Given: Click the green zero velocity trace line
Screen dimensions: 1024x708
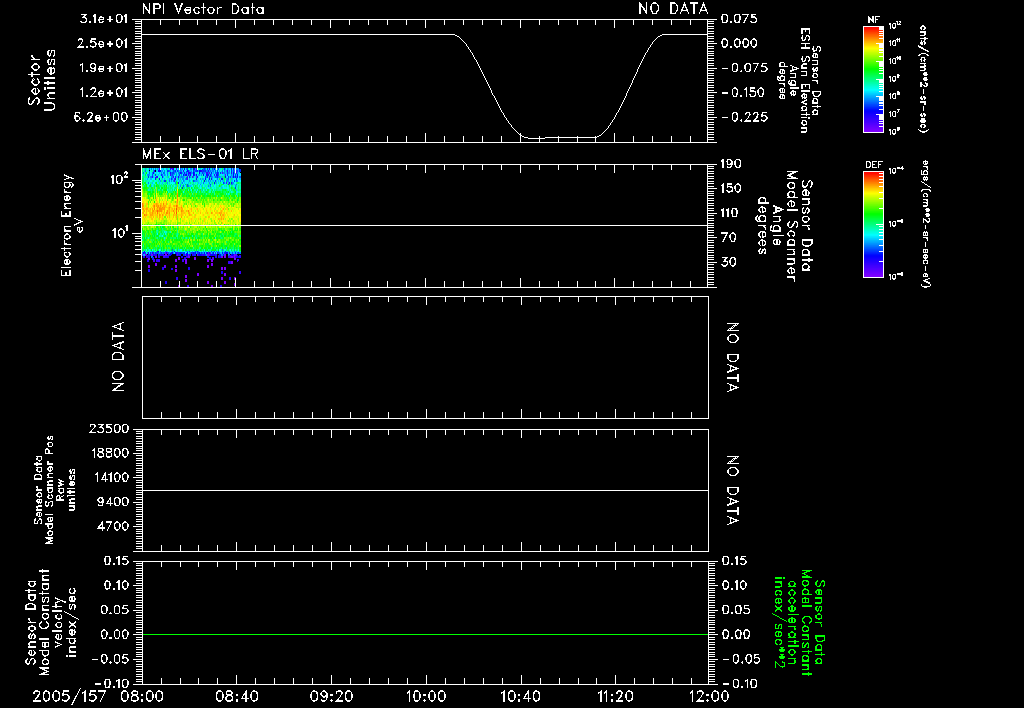Looking at the screenshot, I should tap(425, 634).
